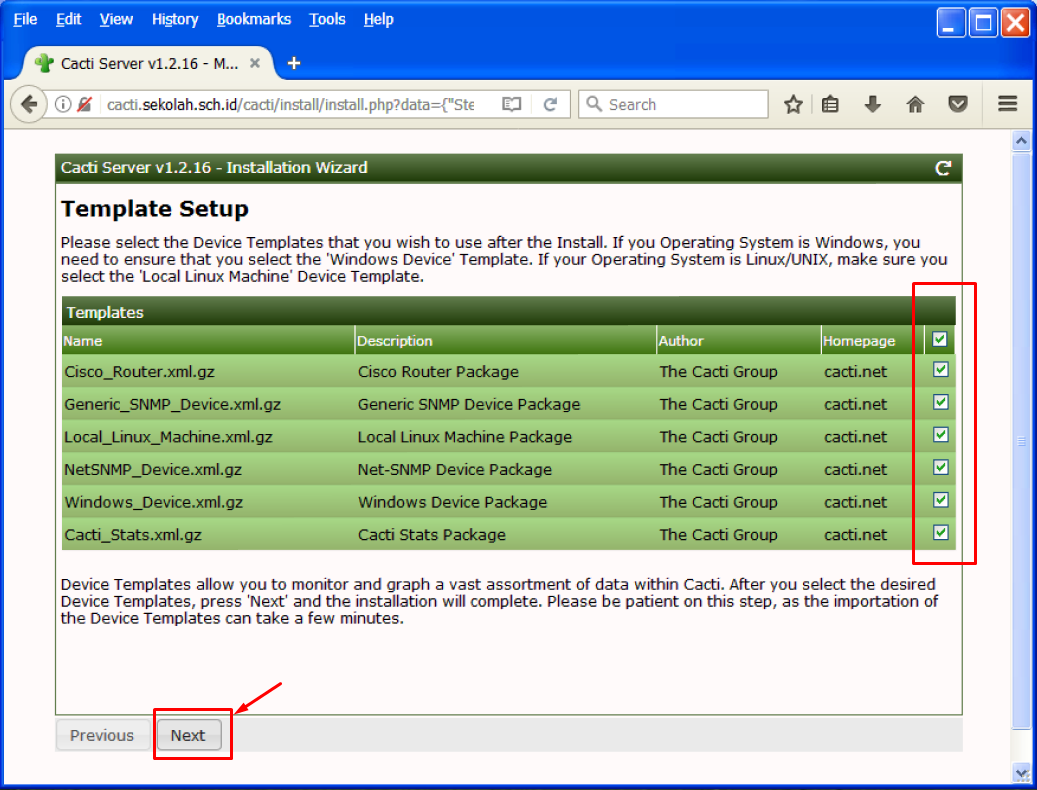The width and height of the screenshot is (1037, 790).
Task: Reload page using address bar reload icon
Action: click(x=550, y=104)
